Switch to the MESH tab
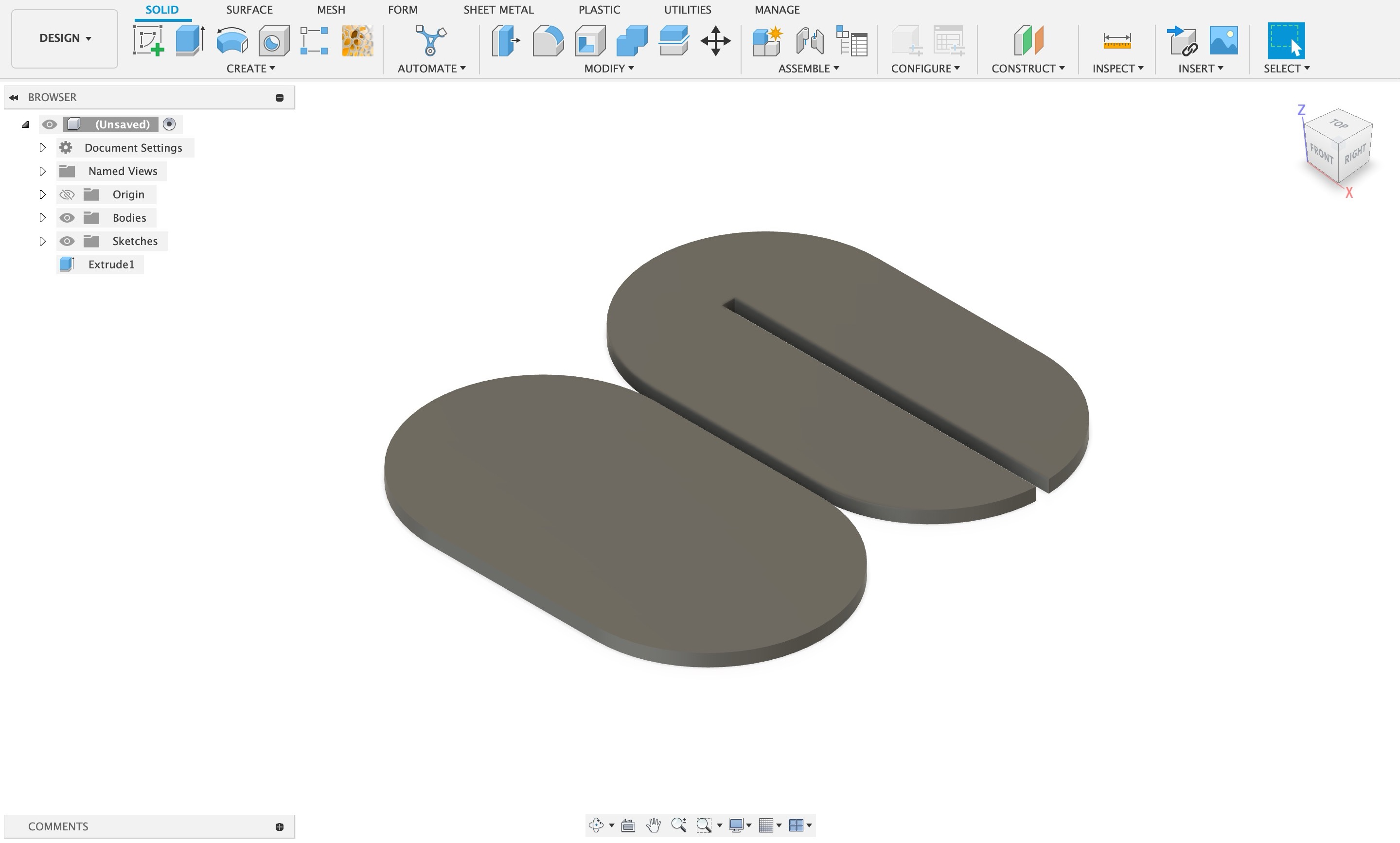Image resolution: width=1400 pixels, height=843 pixels. [x=331, y=10]
